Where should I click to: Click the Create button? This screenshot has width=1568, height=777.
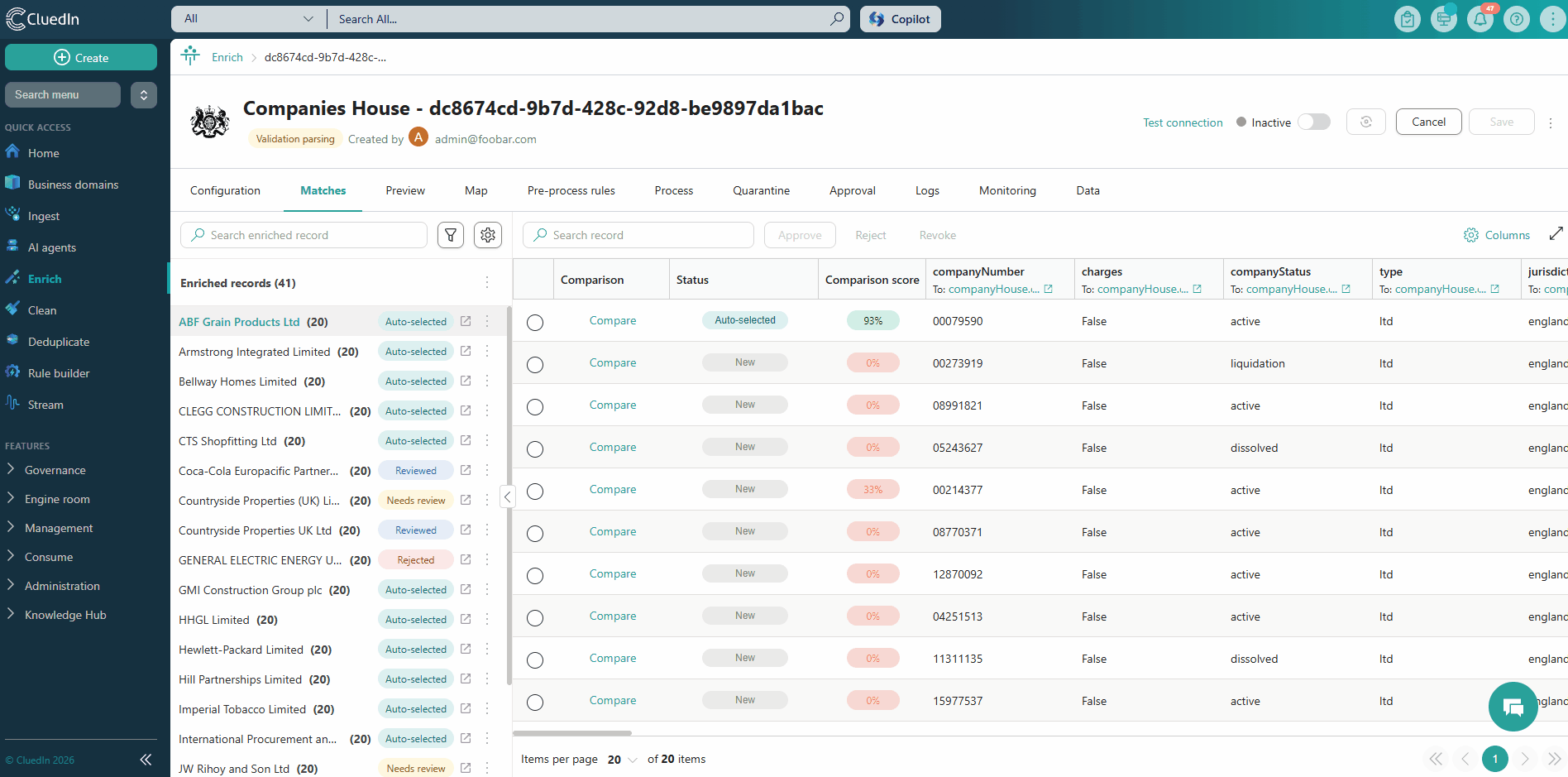(81, 57)
